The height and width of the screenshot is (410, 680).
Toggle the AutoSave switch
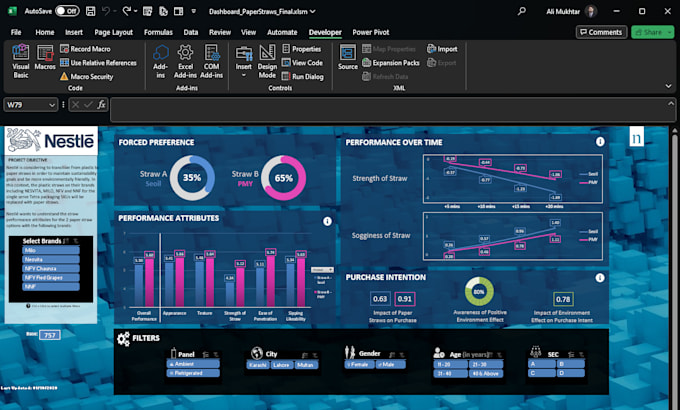click(x=67, y=11)
